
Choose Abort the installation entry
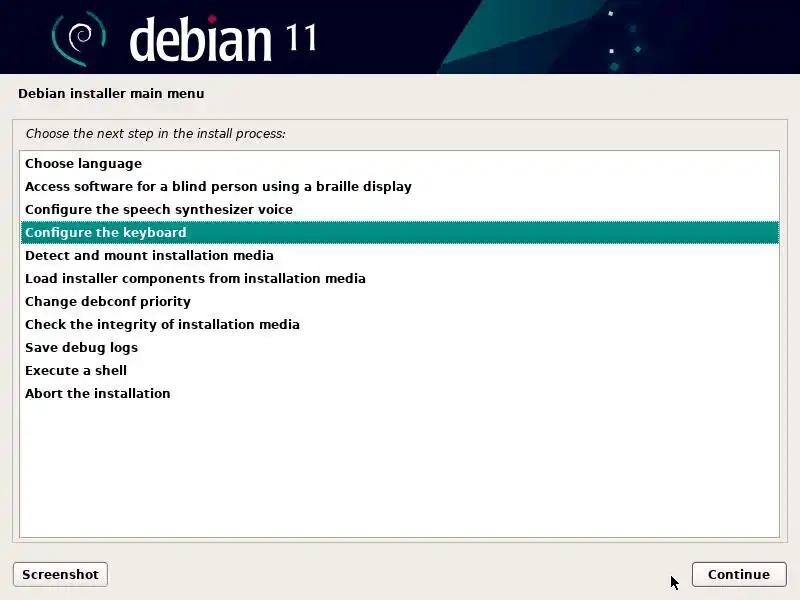[399, 393]
